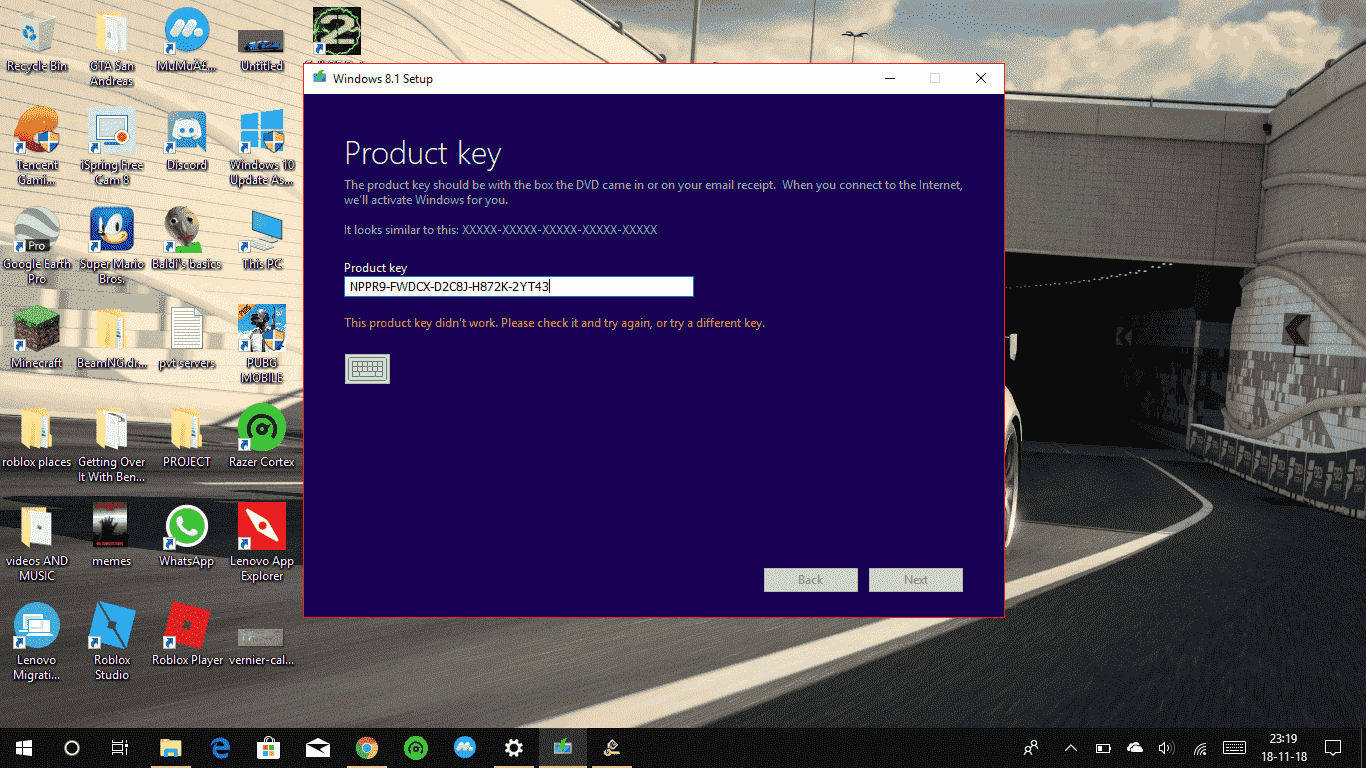1366x768 pixels.
Task: Select the Roblox Player desktop shortcut
Action: pyautogui.click(x=186, y=634)
